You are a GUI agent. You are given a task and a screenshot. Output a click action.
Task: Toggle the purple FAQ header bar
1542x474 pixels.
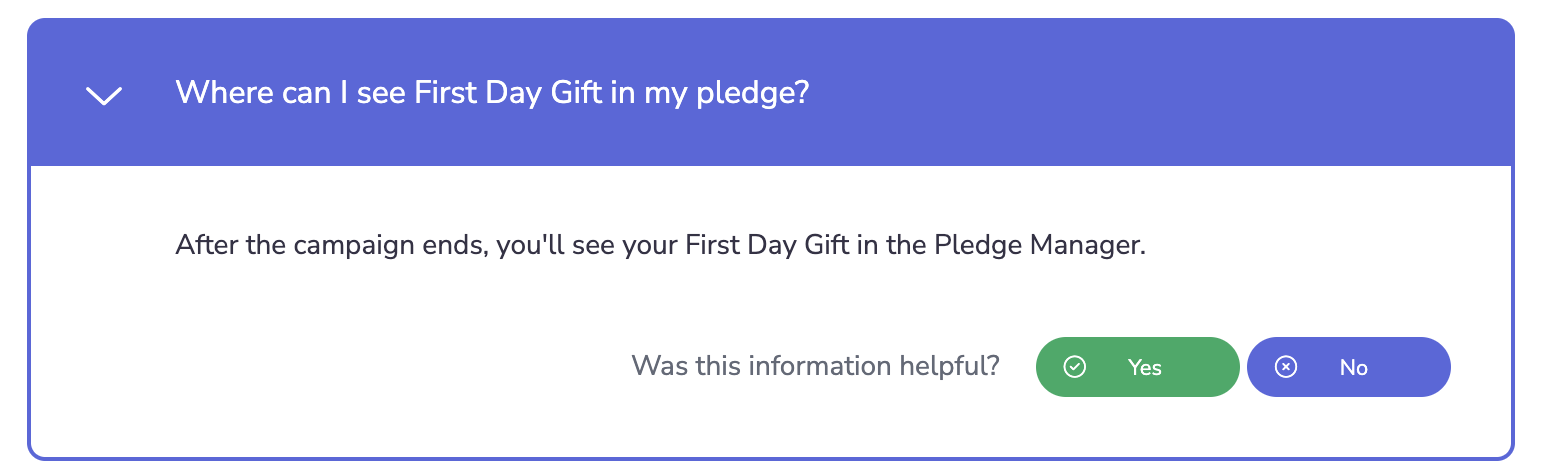point(771,92)
